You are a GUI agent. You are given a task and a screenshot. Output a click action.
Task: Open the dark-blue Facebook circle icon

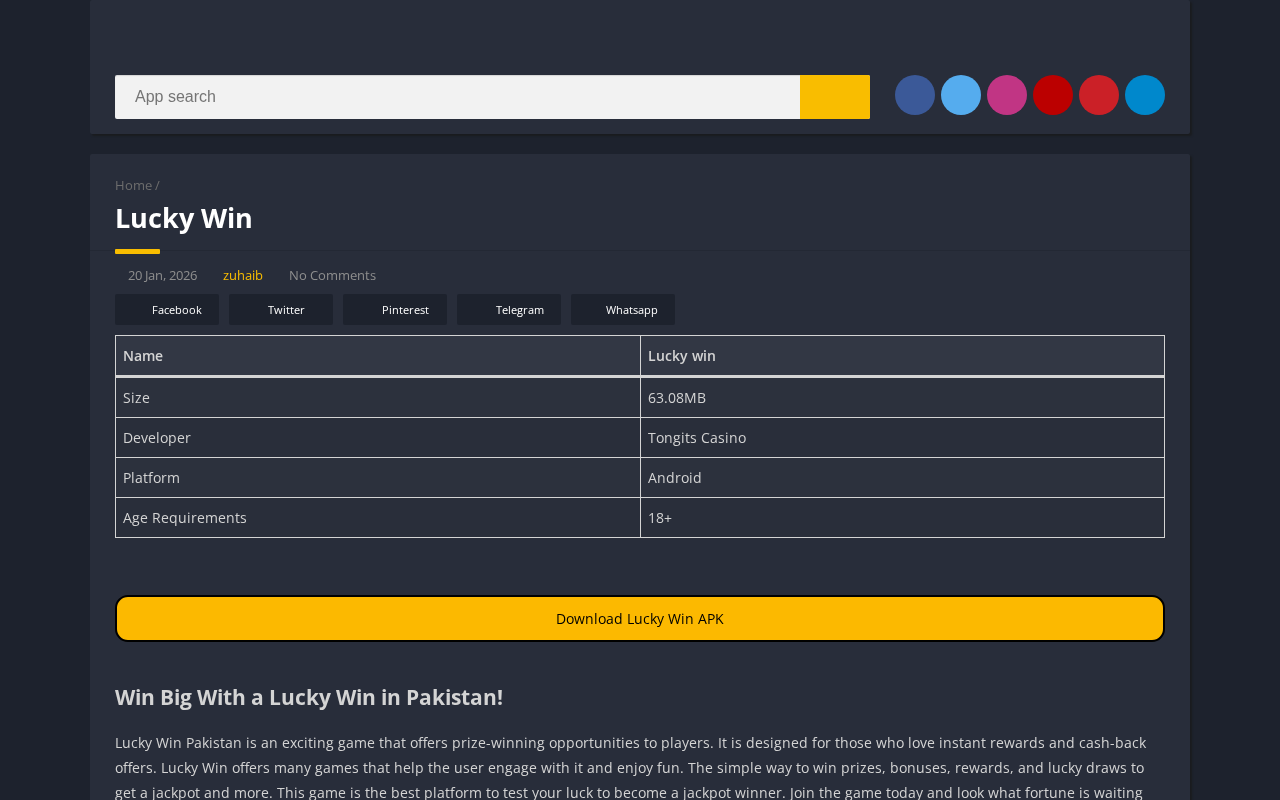915,95
